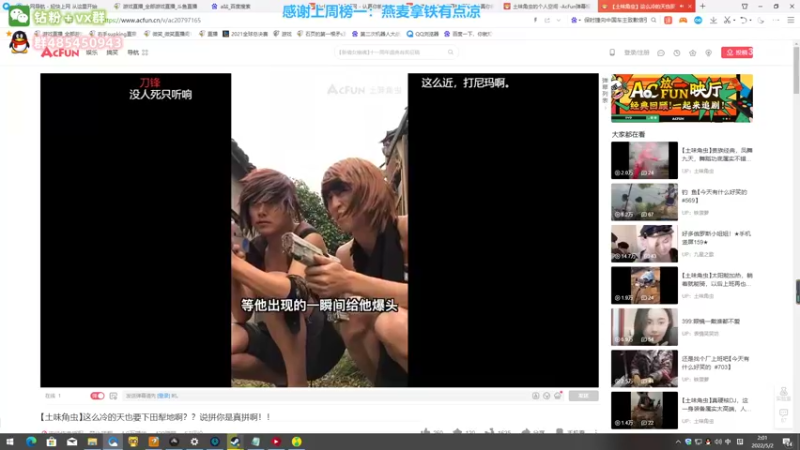Open the 搞笑 navigation menu
The width and height of the screenshot is (800, 450).
coord(112,53)
